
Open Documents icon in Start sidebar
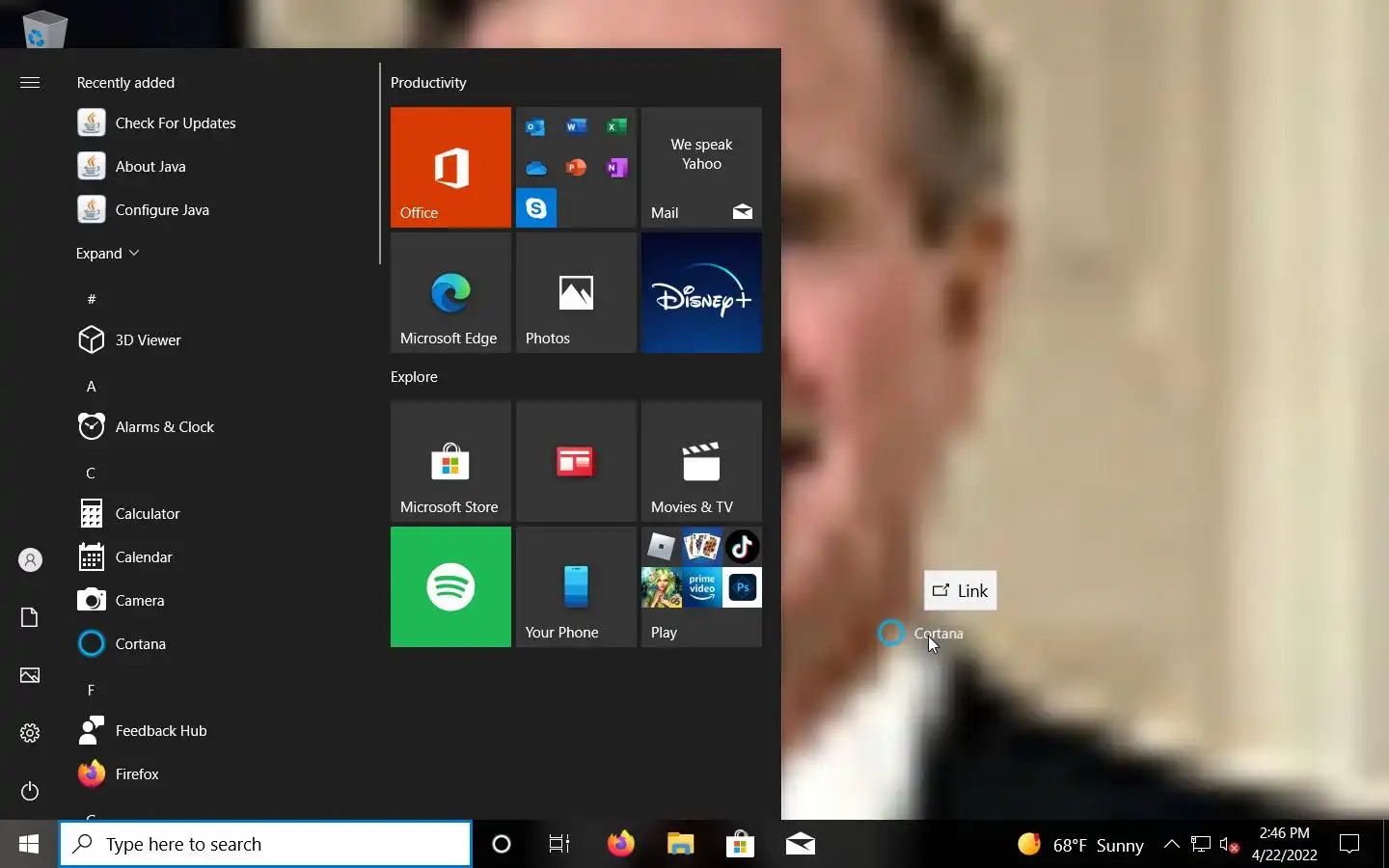click(x=30, y=617)
